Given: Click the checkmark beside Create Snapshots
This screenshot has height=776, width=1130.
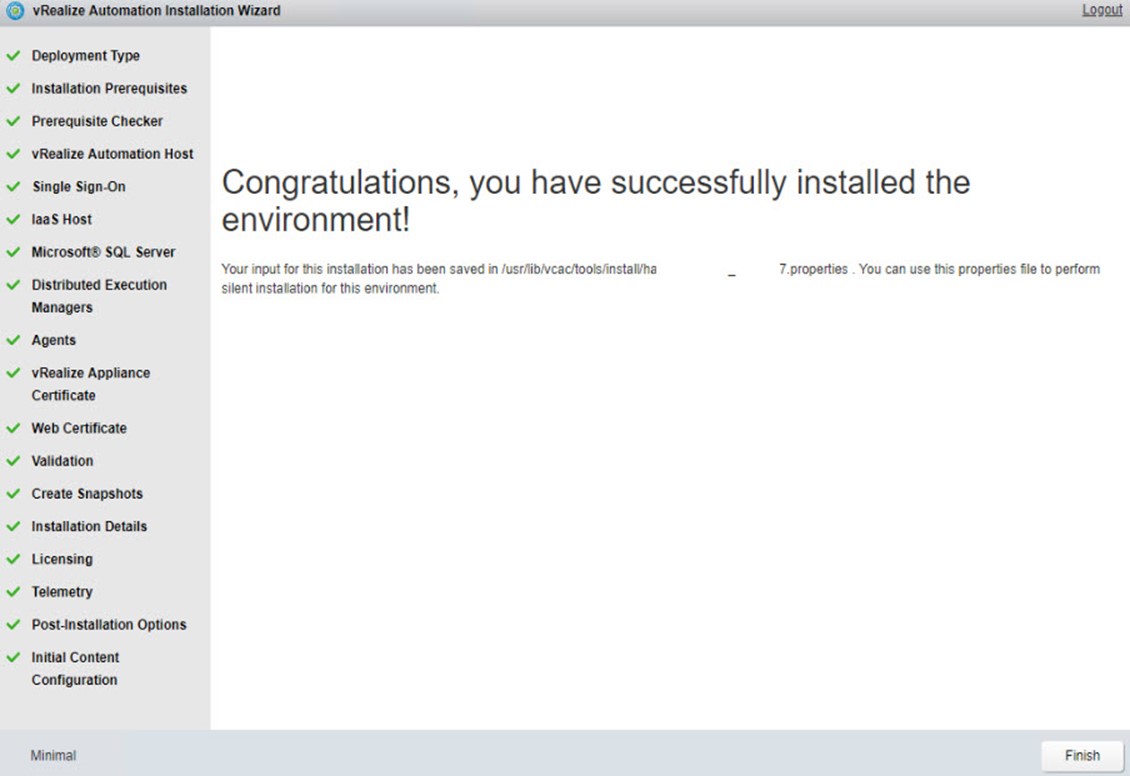Looking at the screenshot, I should [13, 494].
